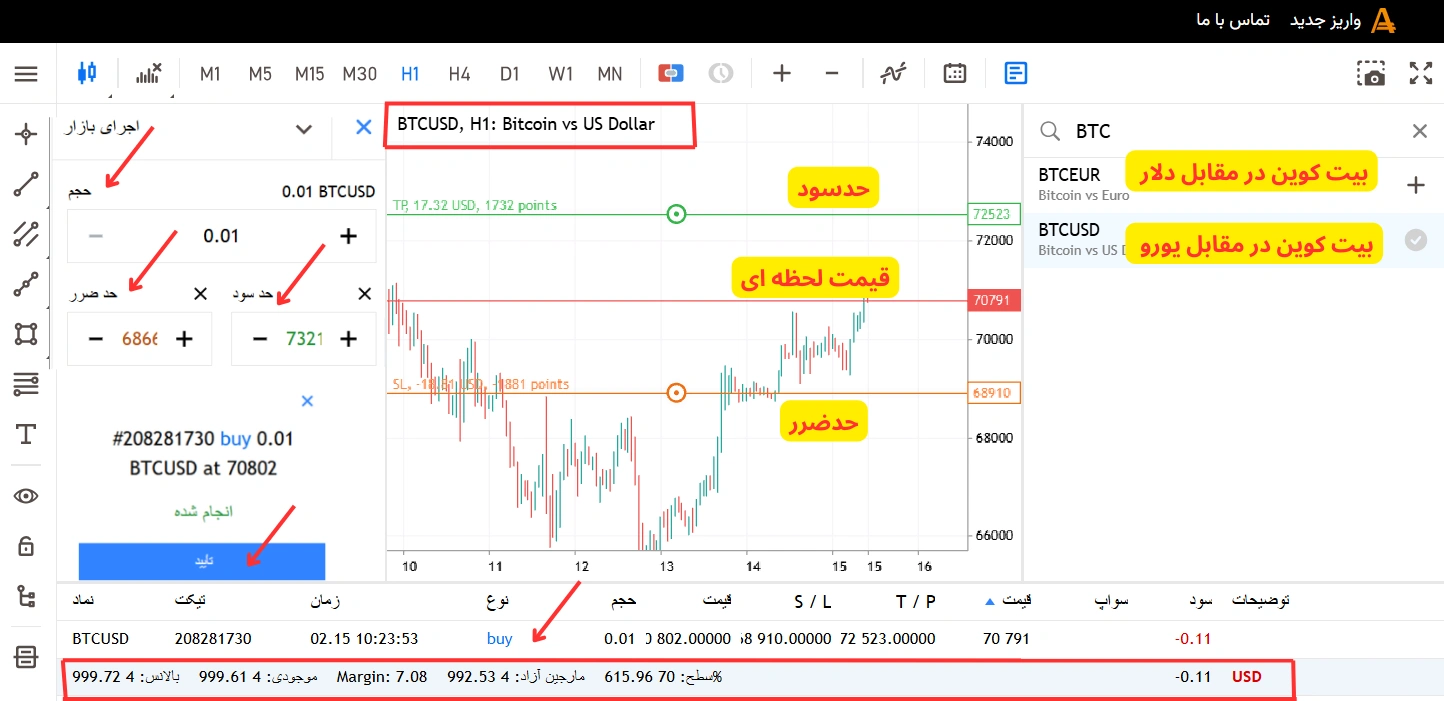Click the orange SL line handle
Screen dimensions: 1444x701
pyautogui.click(x=677, y=393)
